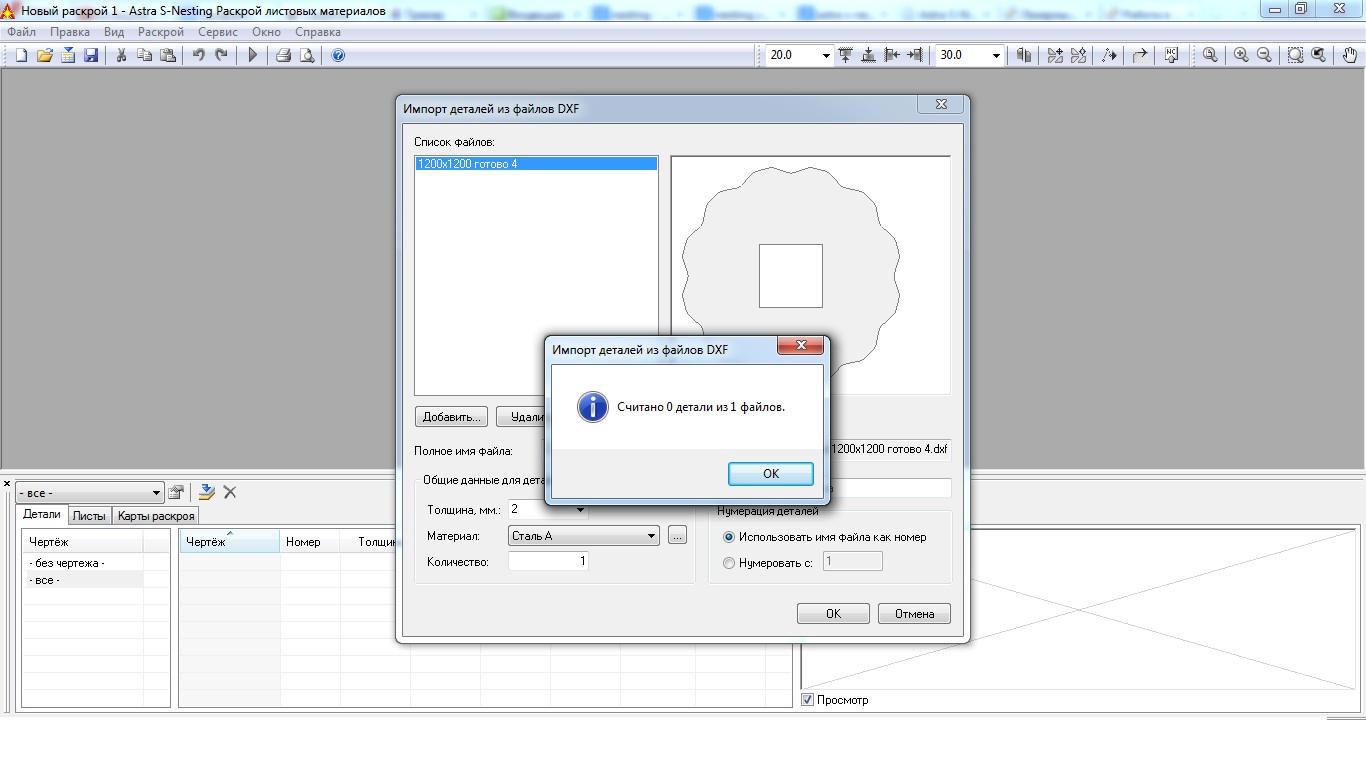Click the DXF part preview thumbnail
This screenshot has height=768, width=1366.
(810, 275)
